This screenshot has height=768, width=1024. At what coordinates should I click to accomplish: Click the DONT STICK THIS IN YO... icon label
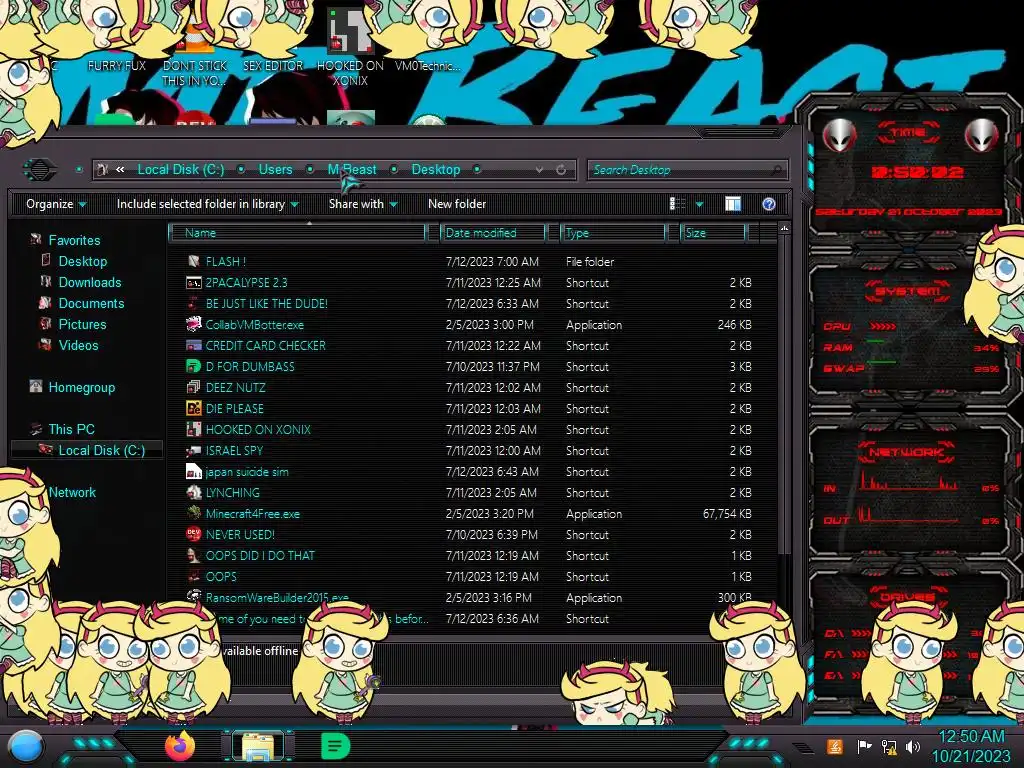pos(195,73)
